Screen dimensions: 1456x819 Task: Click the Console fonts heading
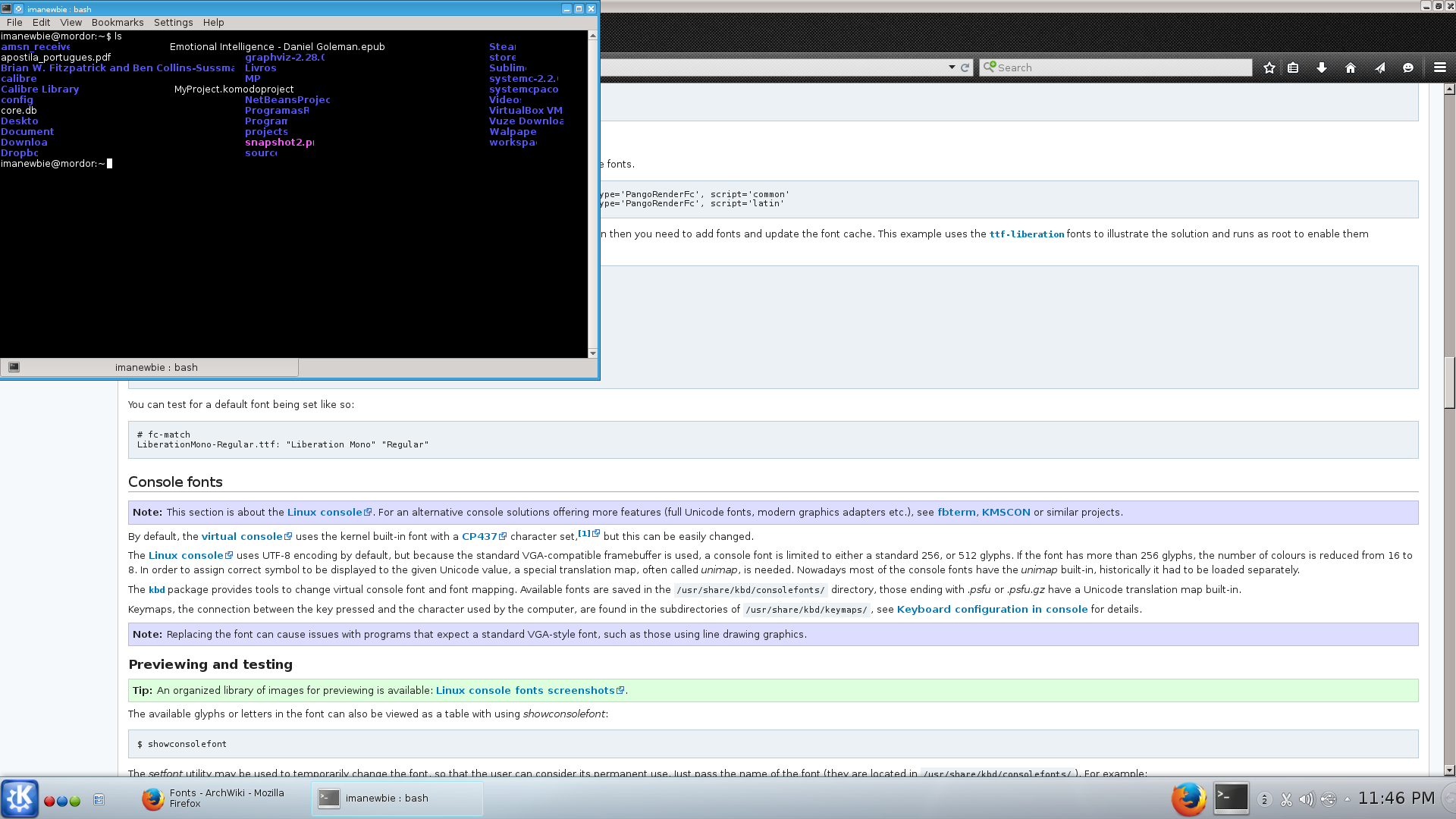pyautogui.click(x=175, y=482)
